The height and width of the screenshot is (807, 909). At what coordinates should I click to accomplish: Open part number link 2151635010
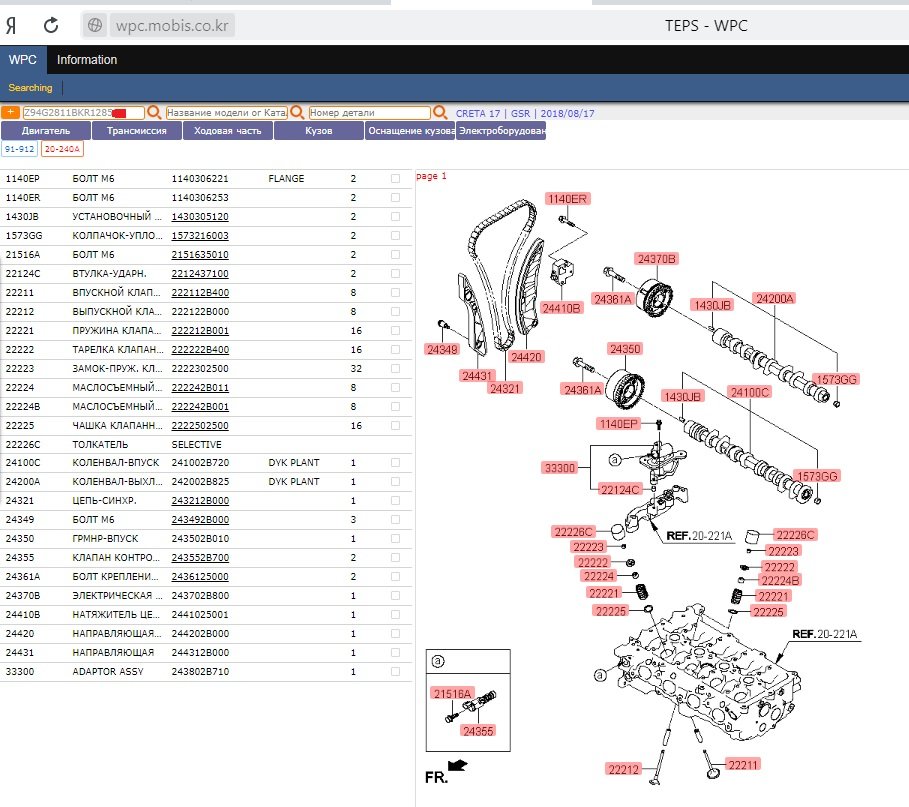pos(200,255)
